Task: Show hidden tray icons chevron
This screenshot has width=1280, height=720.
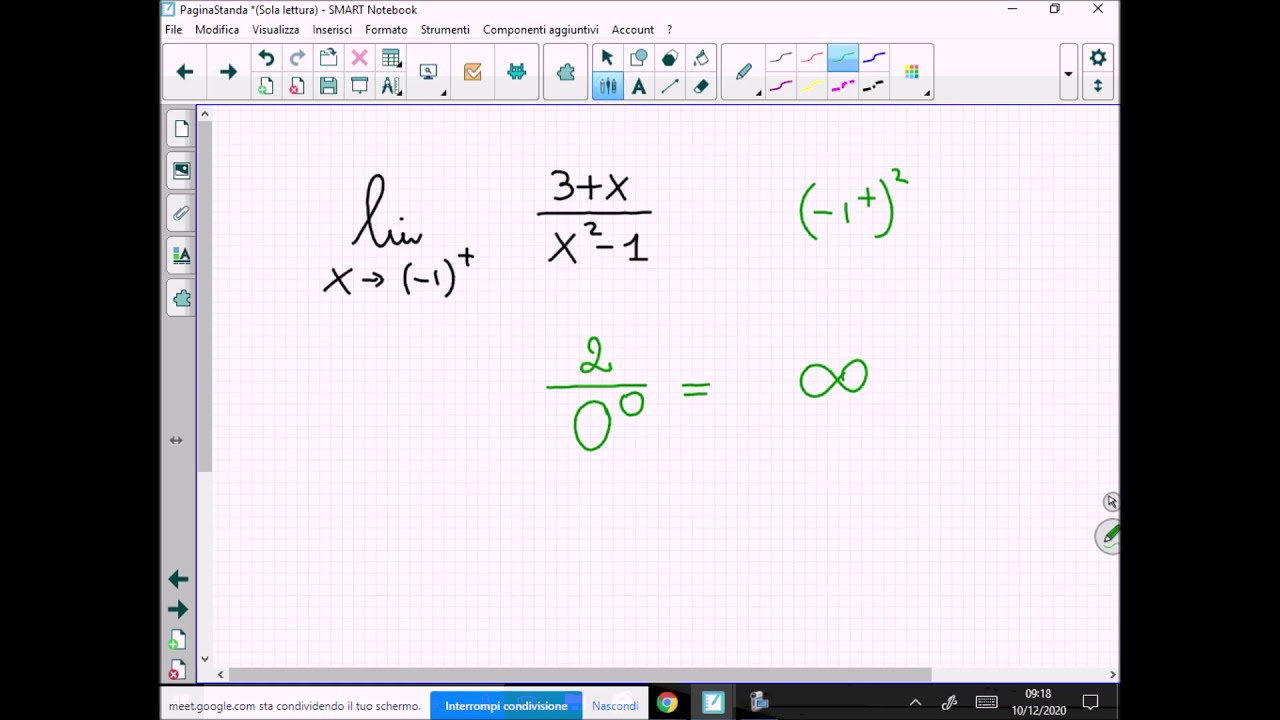Action: pos(915,703)
